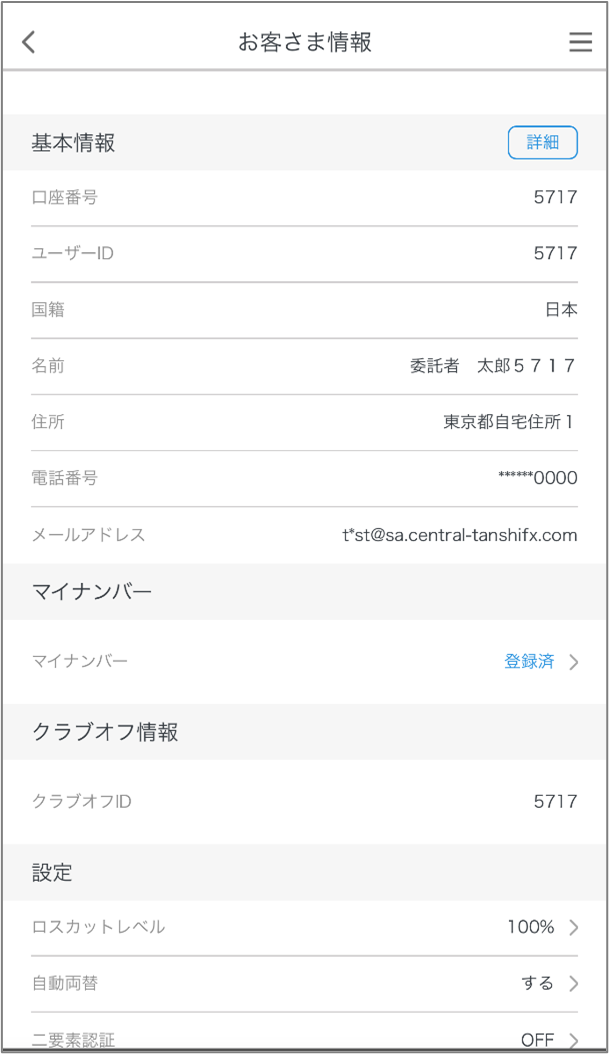609x1054 pixels.
Task: Select the 100% loss-cut level value
Action: click(x=530, y=927)
